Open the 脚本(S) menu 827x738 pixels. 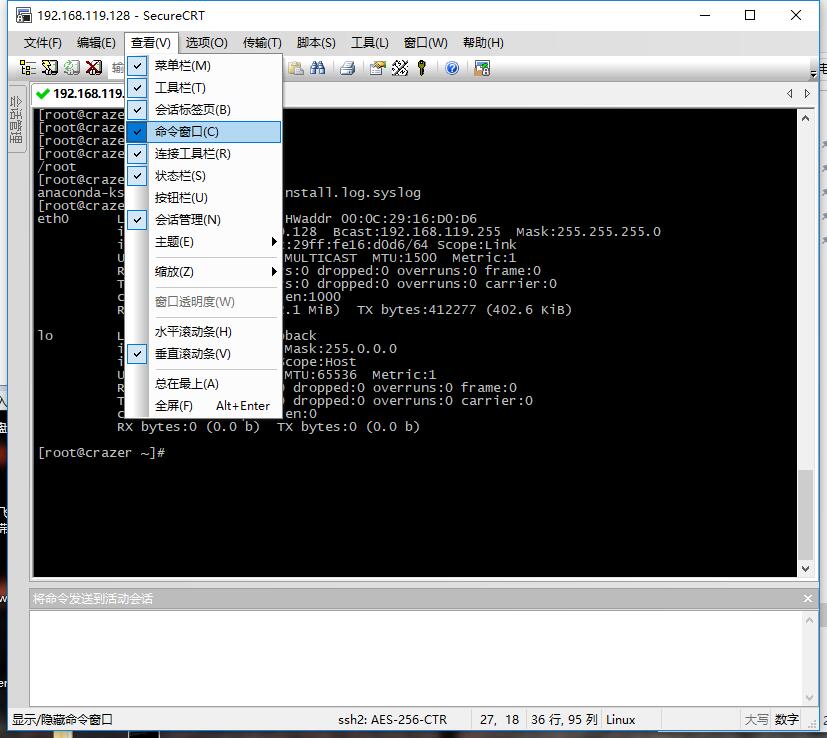[x=316, y=43]
